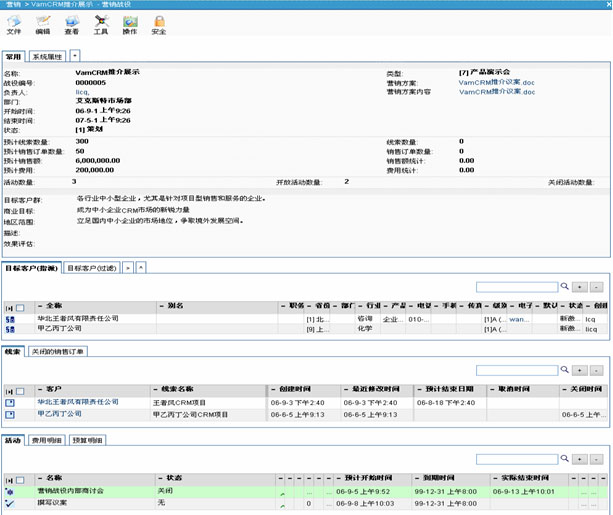Collapse the 活动 panel using minus button
This screenshot has width=613, height=515.
pos(597,460)
